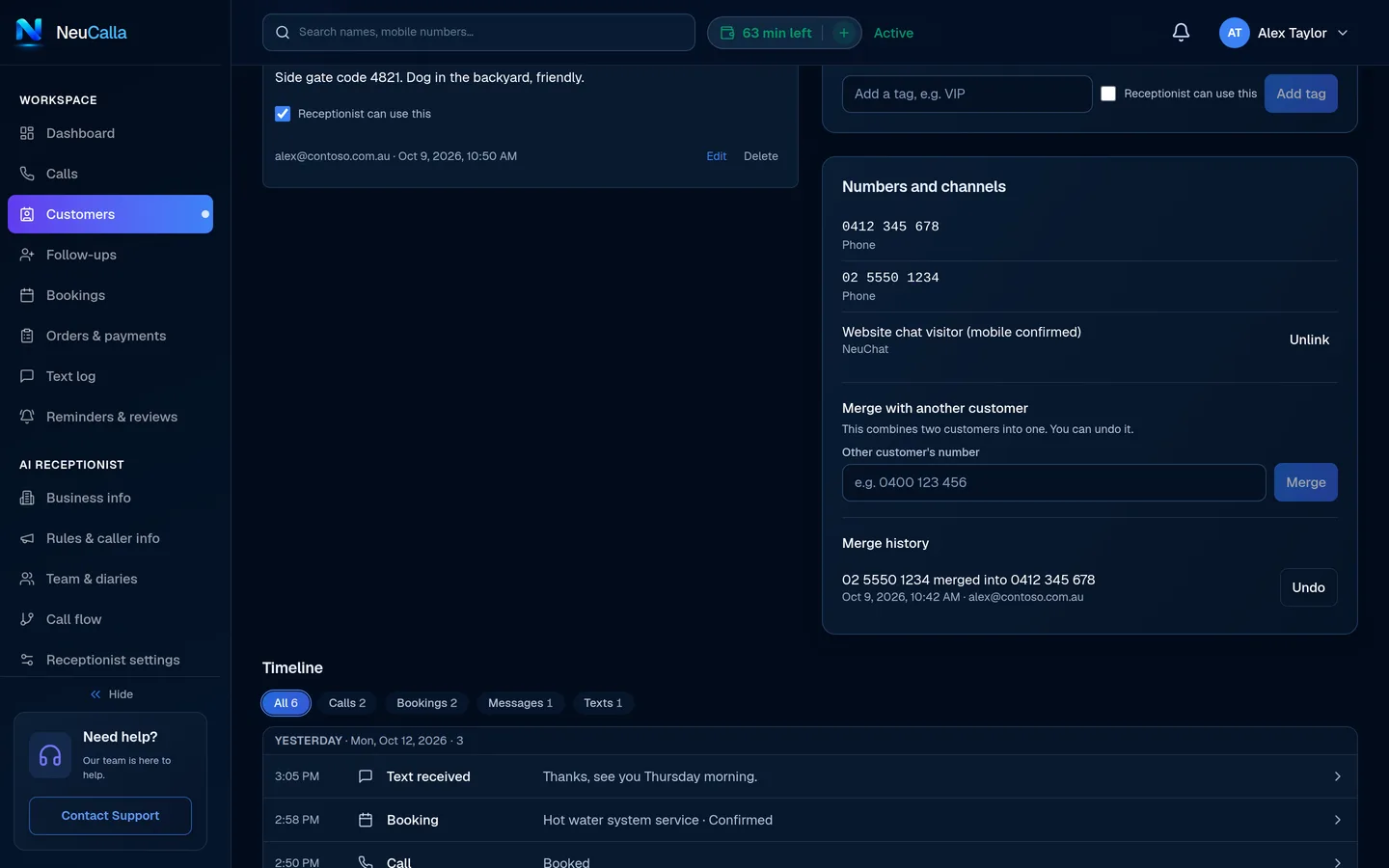Focus the other customer's number field
Screen dimensions: 1389x868
[x=1054, y=482]
